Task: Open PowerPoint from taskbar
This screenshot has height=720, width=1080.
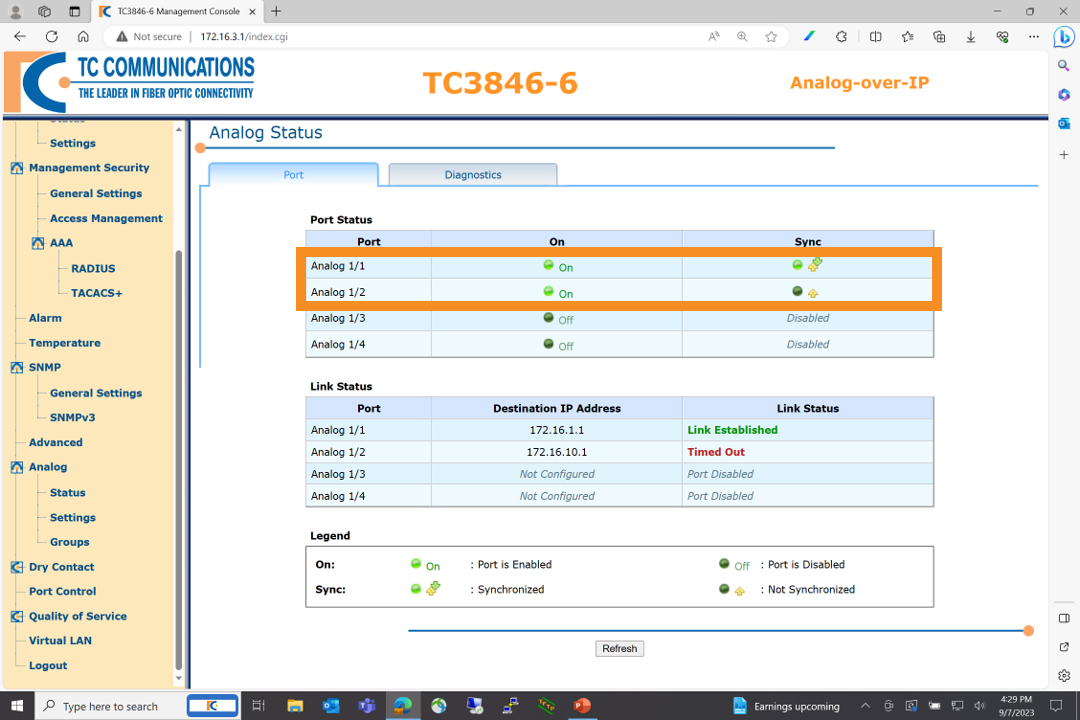Action: (x=582, y=706)
